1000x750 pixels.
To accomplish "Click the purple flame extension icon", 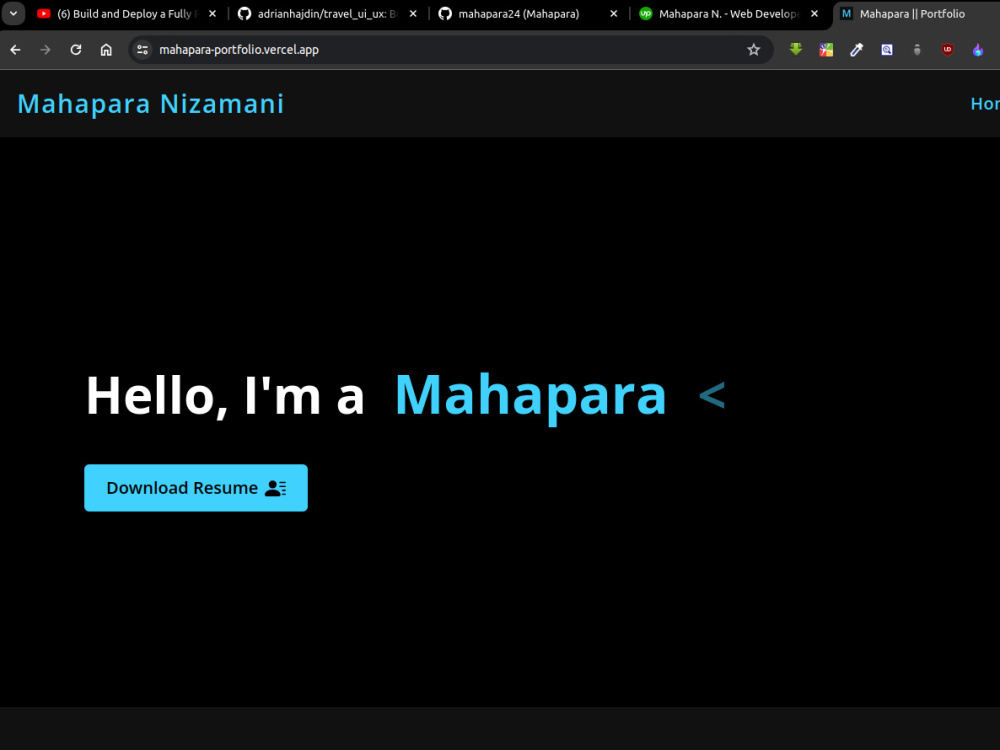I will pos(978,49).
